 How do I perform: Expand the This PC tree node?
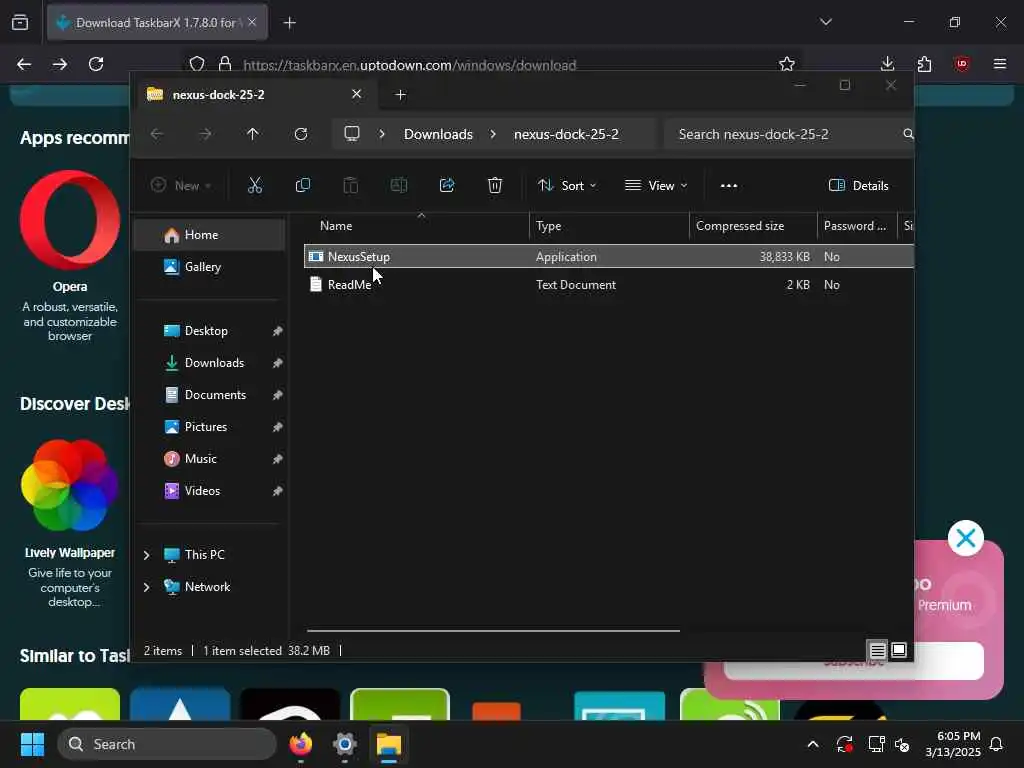click(146, 555)
